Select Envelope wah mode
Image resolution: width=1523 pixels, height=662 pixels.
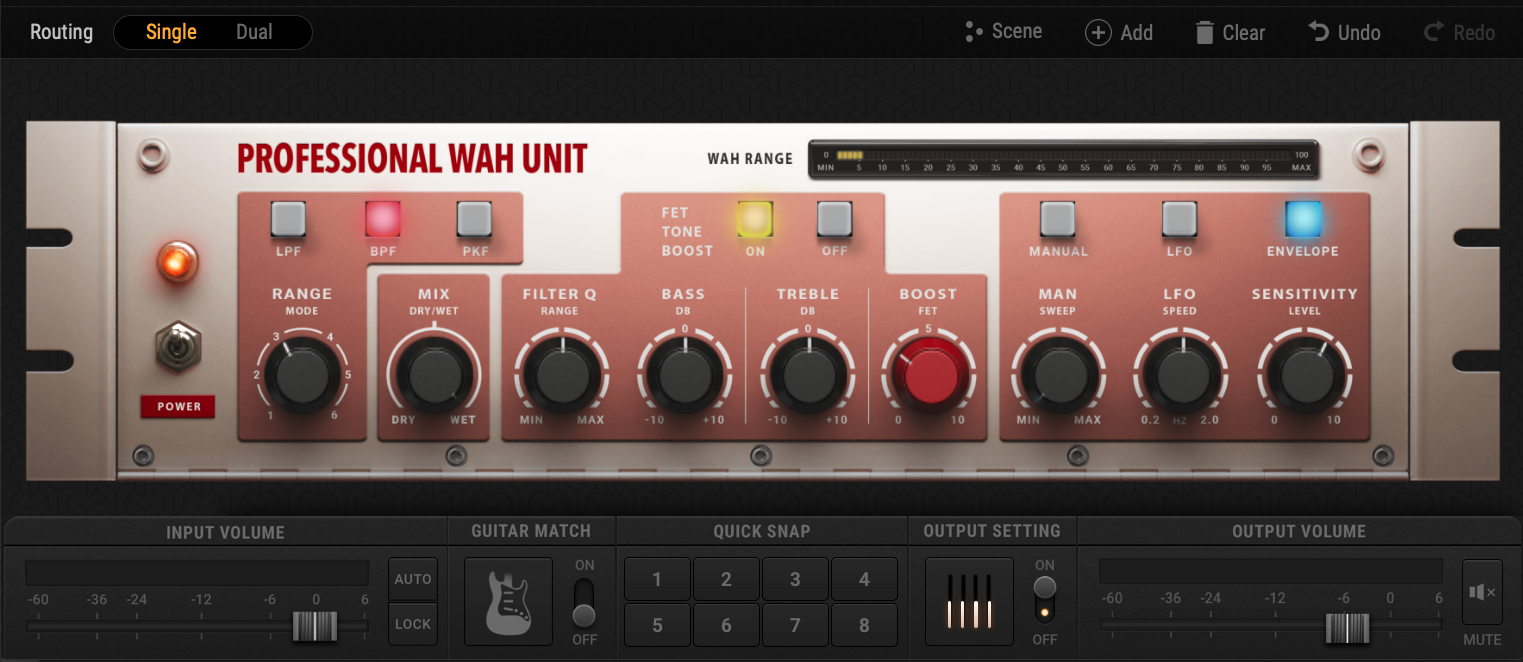(x=1303, y=218)
